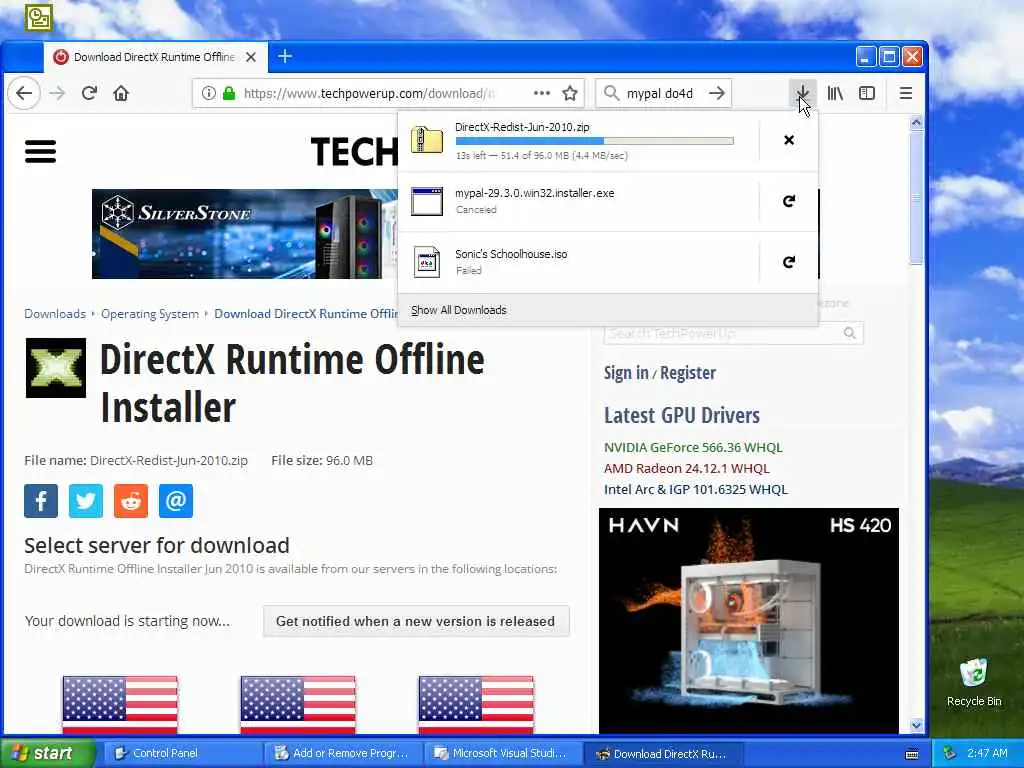Show site information via the info icon
Viewport: 1024px width, 768px height.
point(208,93)
